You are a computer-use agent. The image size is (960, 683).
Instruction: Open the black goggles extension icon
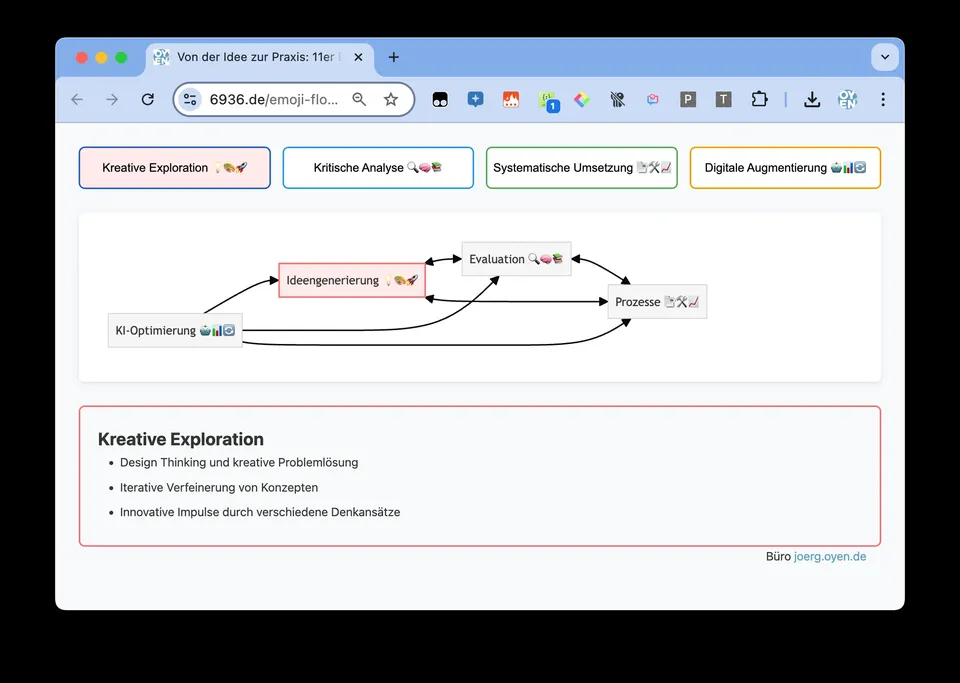pyautogui.click(x=440, y=99)
